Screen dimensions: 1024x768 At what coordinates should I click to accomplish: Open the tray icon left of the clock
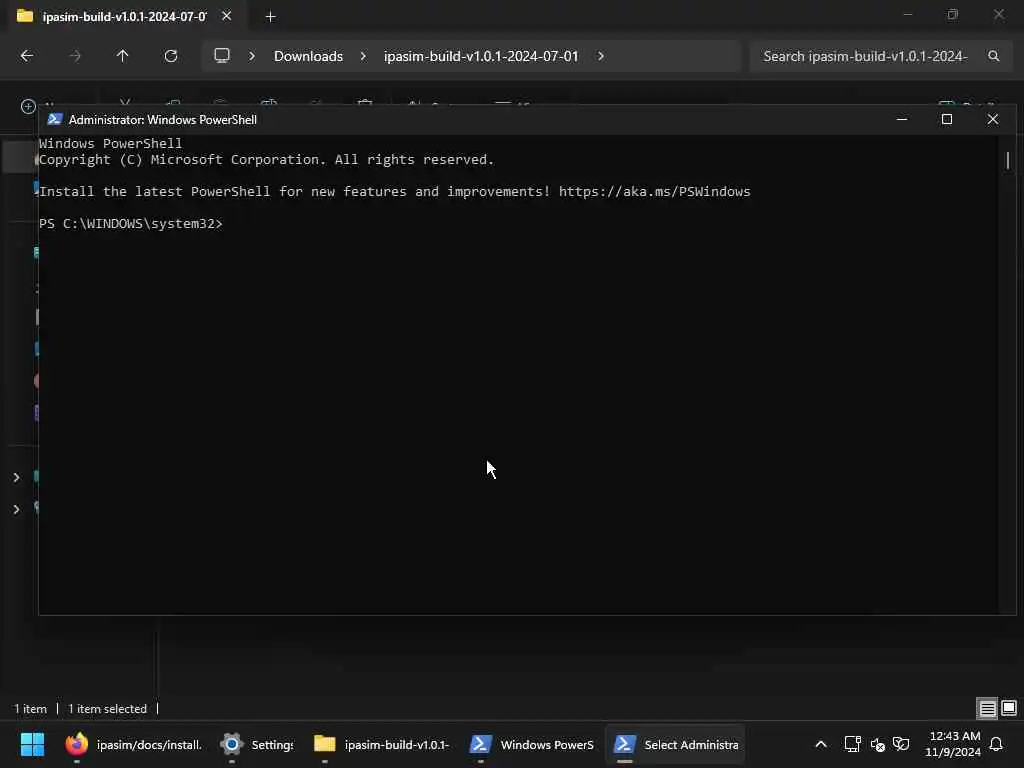pos(901,744)
